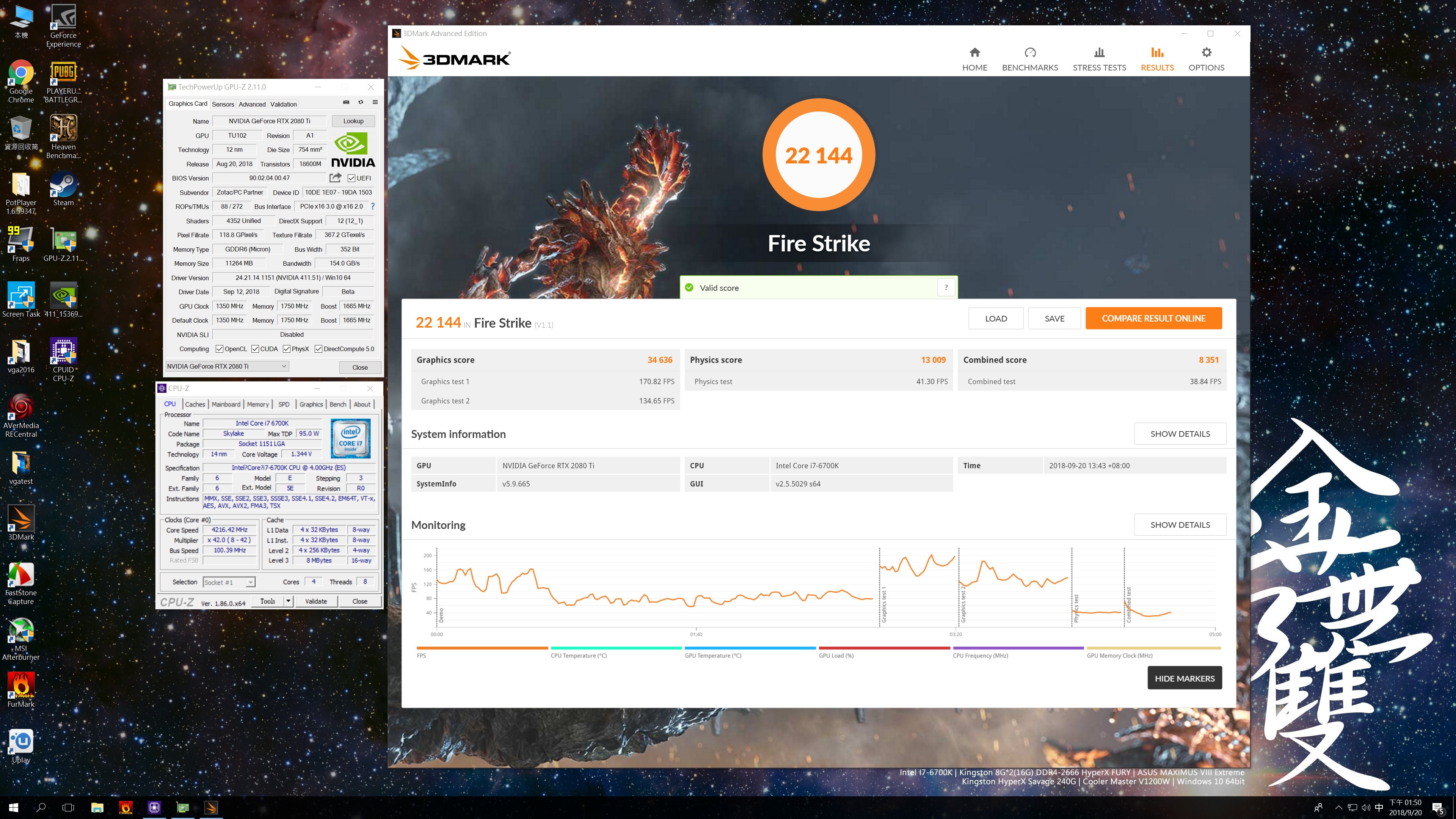Click the Validate button in CPU-Z
Screen dimensions: 1456x819
point(316,601)
